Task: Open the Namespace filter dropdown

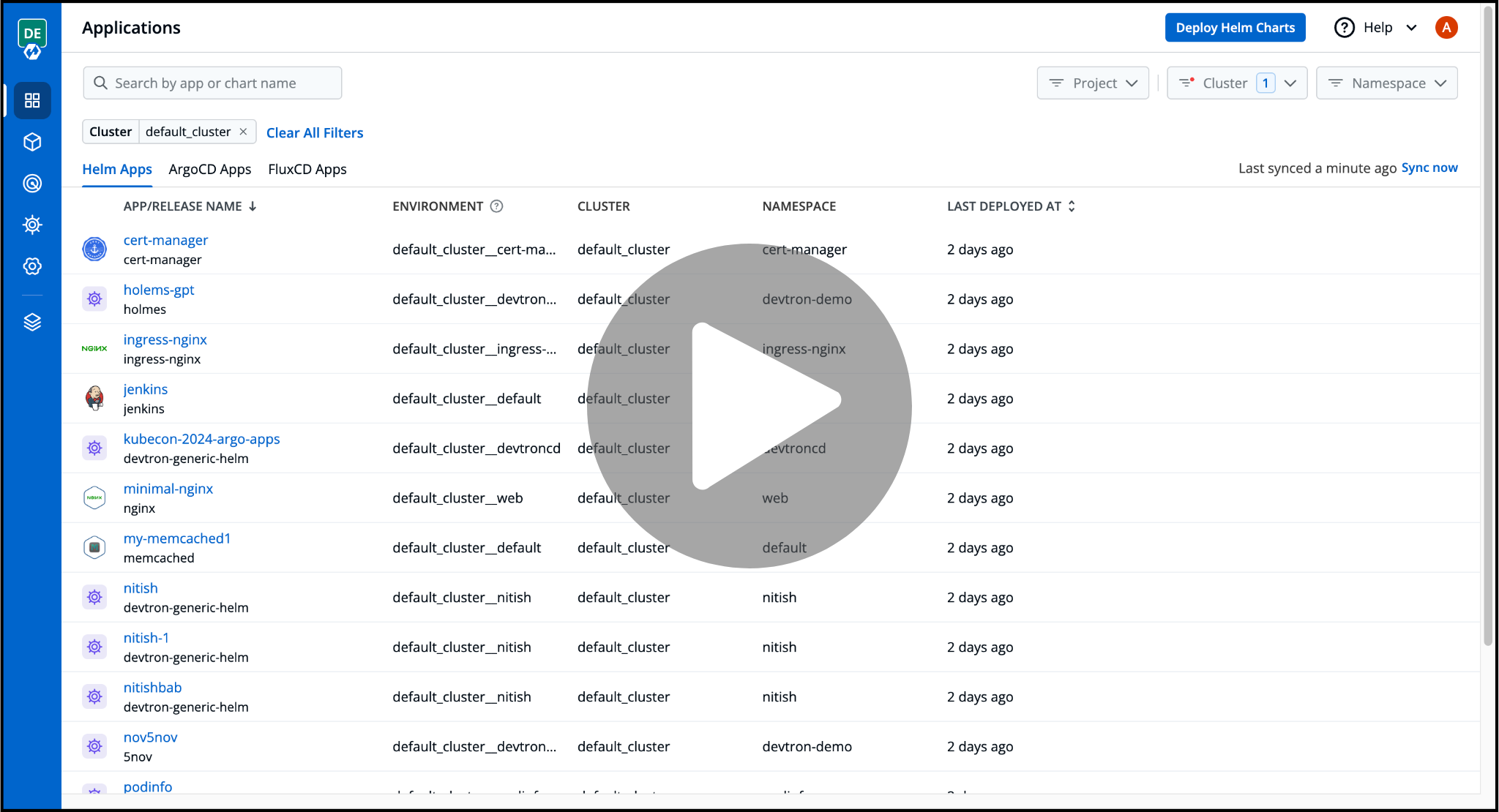Action: pos(1386,83)
